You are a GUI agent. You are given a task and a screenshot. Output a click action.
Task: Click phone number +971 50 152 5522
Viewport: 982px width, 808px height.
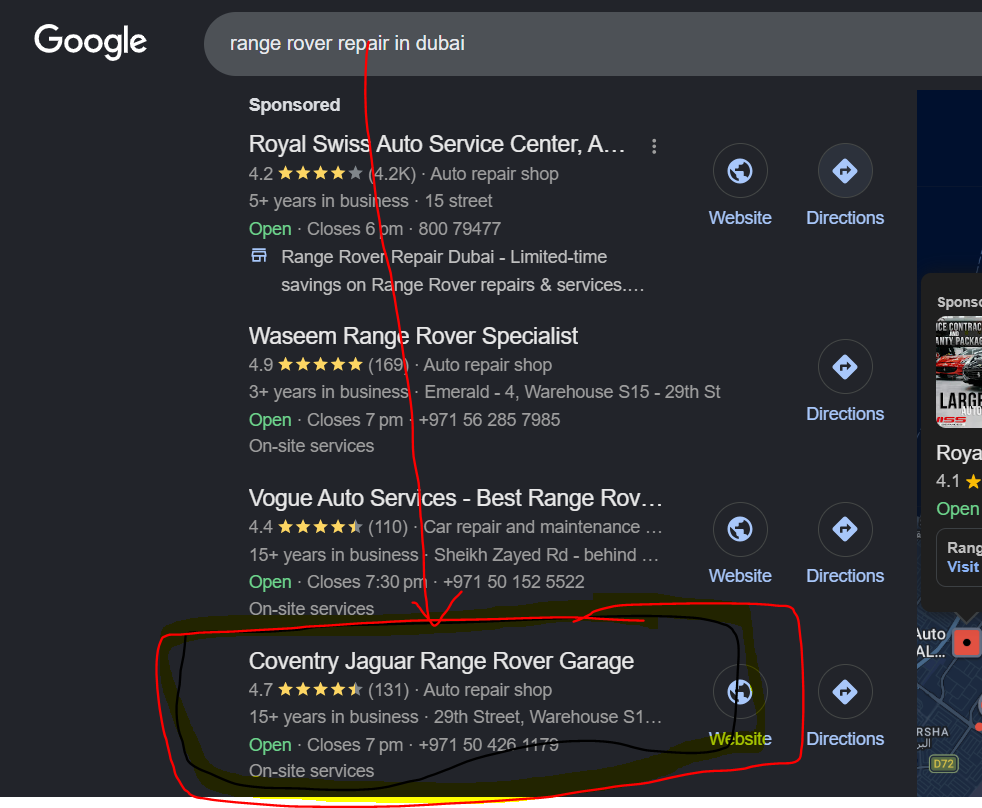514,582
